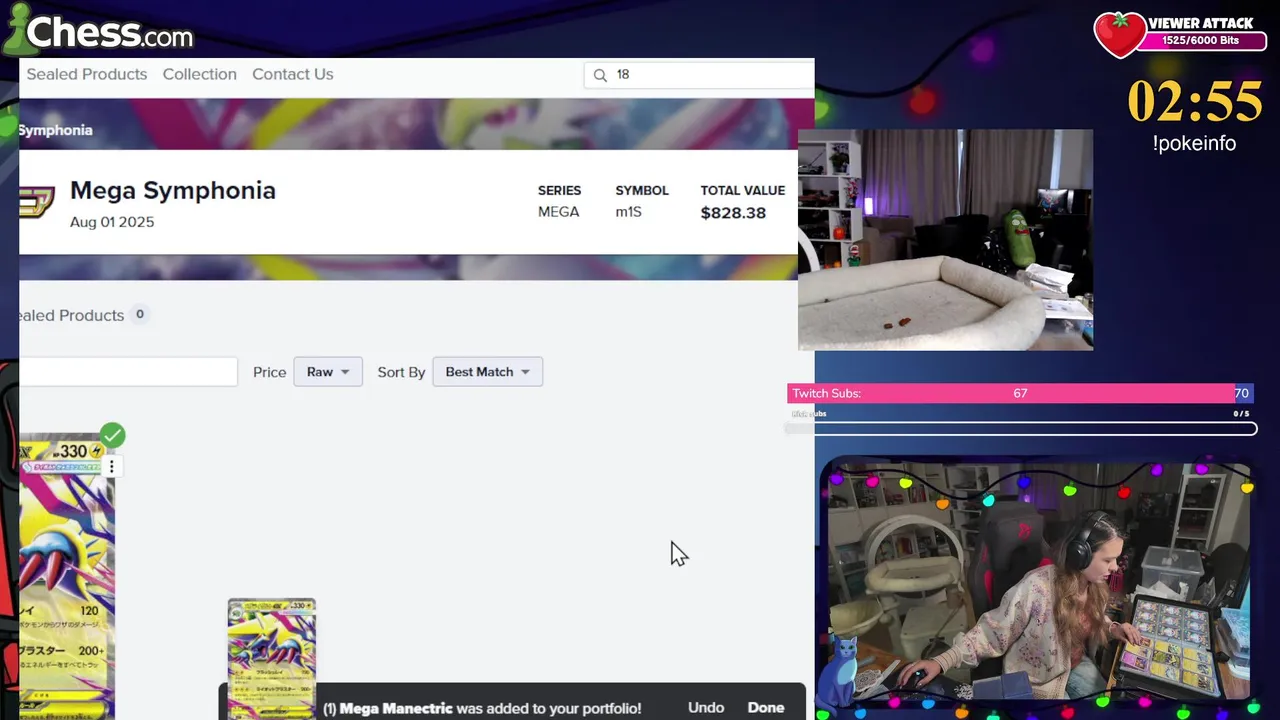
Task: Click the Mega Manectric name in notification
Action: point(396,708)
